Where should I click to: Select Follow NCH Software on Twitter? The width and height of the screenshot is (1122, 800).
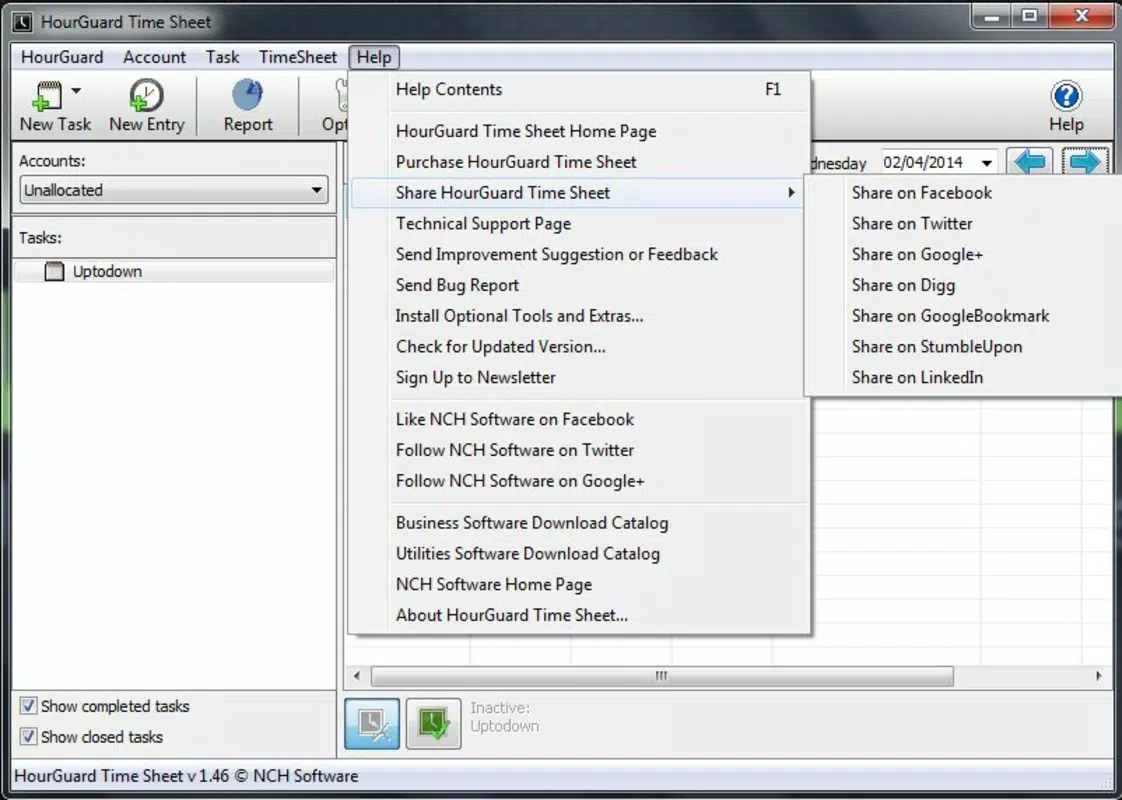point(580,450)
